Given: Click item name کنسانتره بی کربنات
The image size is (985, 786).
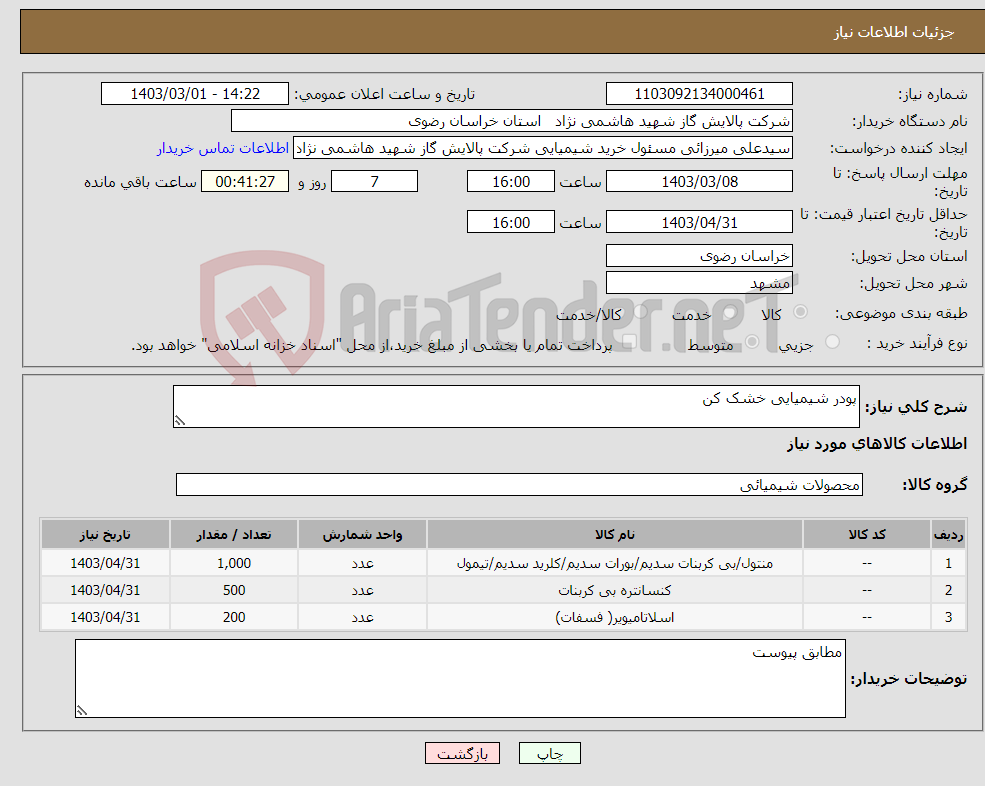Looking at the screenshot, I should (615, 590).
